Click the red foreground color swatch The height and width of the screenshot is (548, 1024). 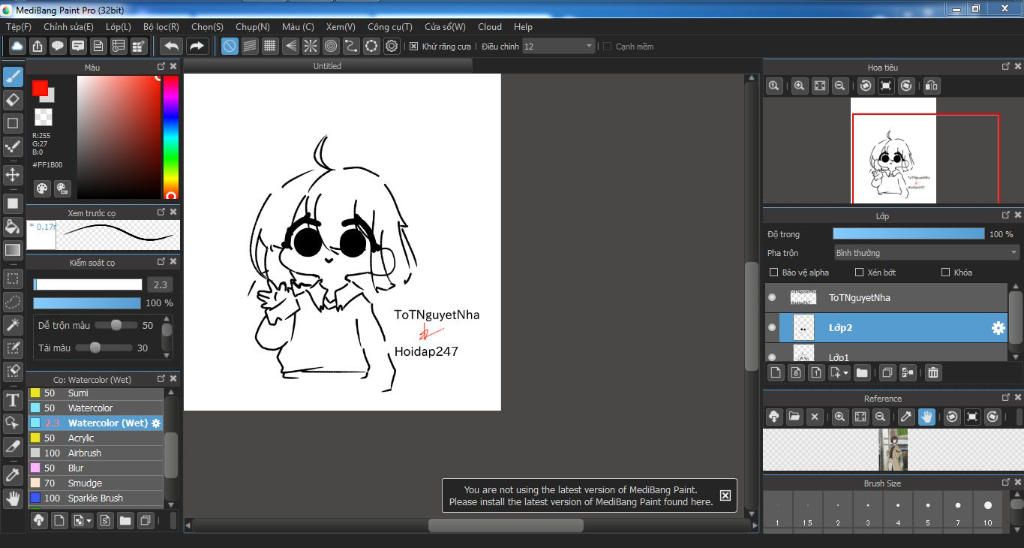39,88
